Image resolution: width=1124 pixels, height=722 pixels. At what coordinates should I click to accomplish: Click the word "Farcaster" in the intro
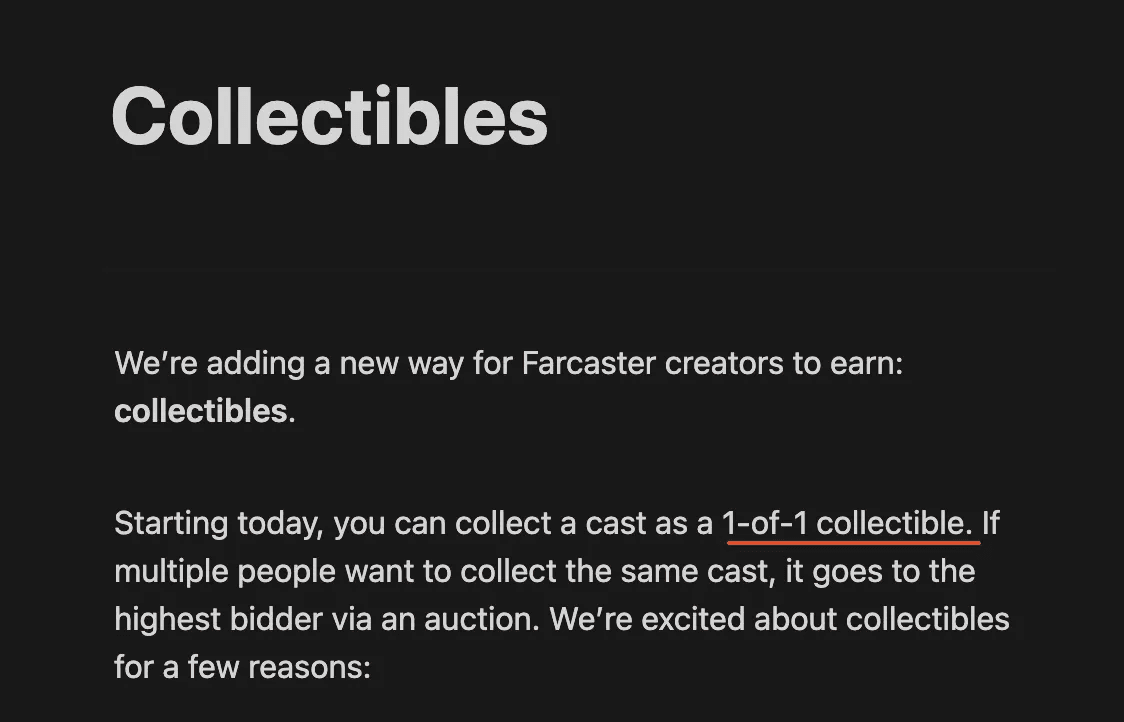click(589, 364)
